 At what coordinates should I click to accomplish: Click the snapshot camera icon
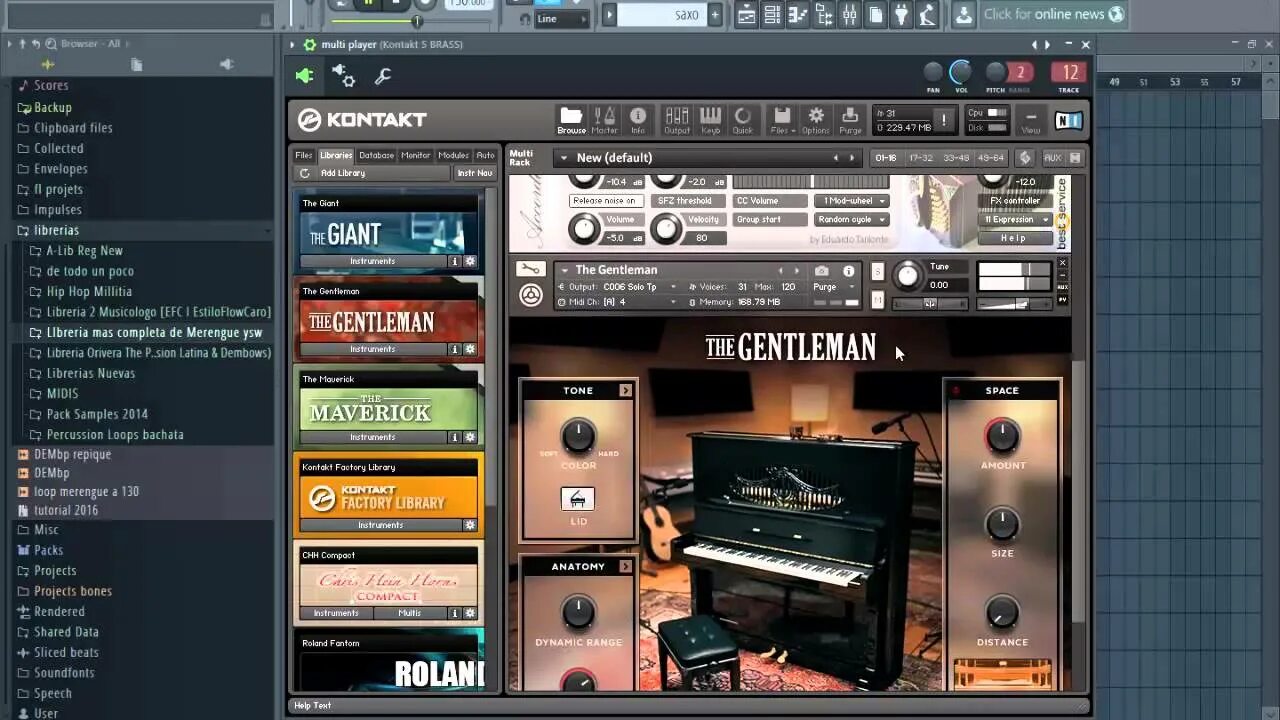[x=821, y=271]
